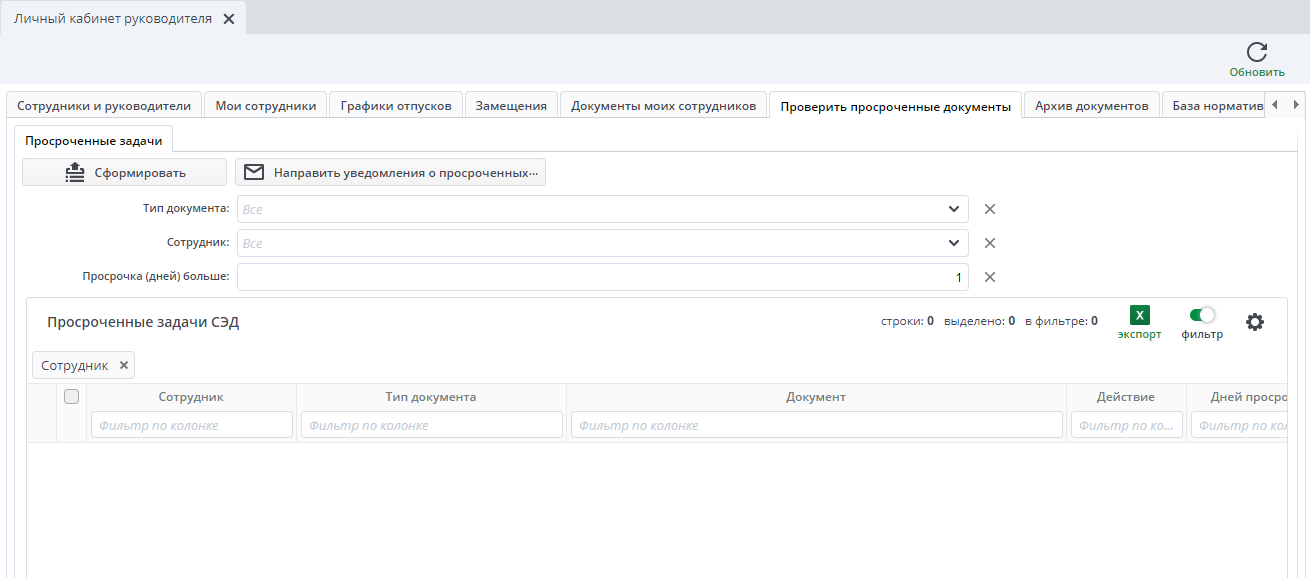Export table via Excel экспорт icon
Image resolution: width=1310 pixels, height=578 pixels.
(x=1139, y=315)
